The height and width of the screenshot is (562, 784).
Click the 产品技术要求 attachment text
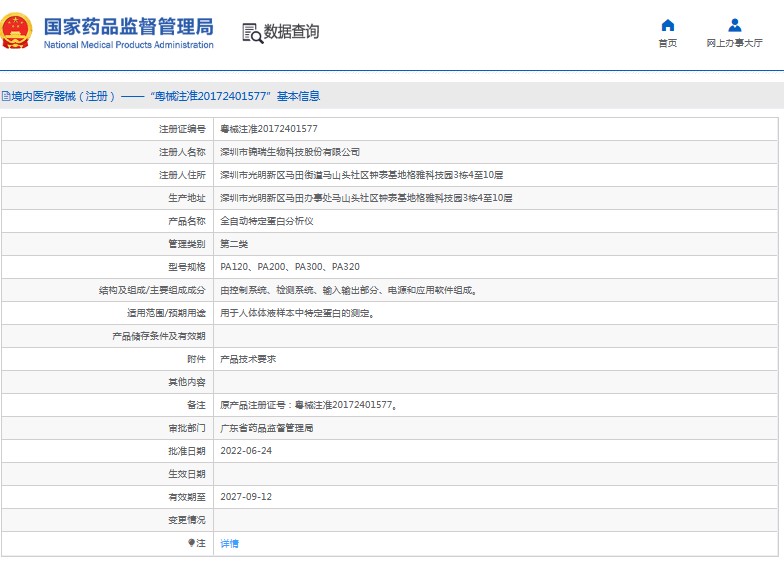coord(248,359)
